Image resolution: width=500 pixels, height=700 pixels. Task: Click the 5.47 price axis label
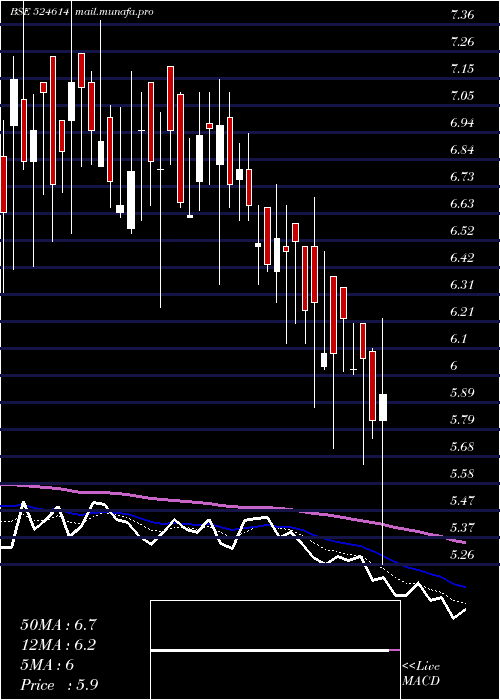pyautogui.click(x=462, y=500)
